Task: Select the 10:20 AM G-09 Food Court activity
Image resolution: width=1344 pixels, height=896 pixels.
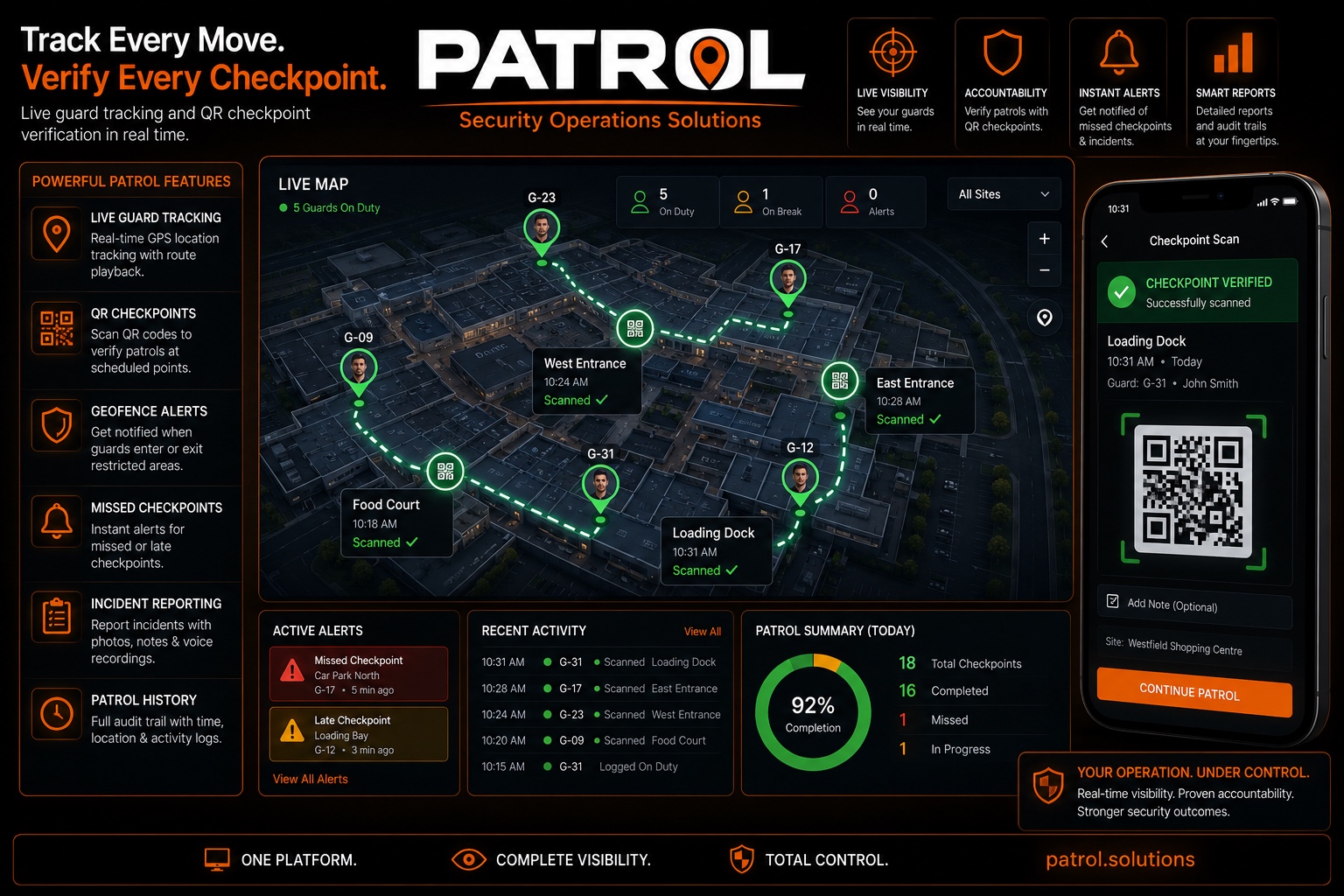Action: tap(600, 740)
